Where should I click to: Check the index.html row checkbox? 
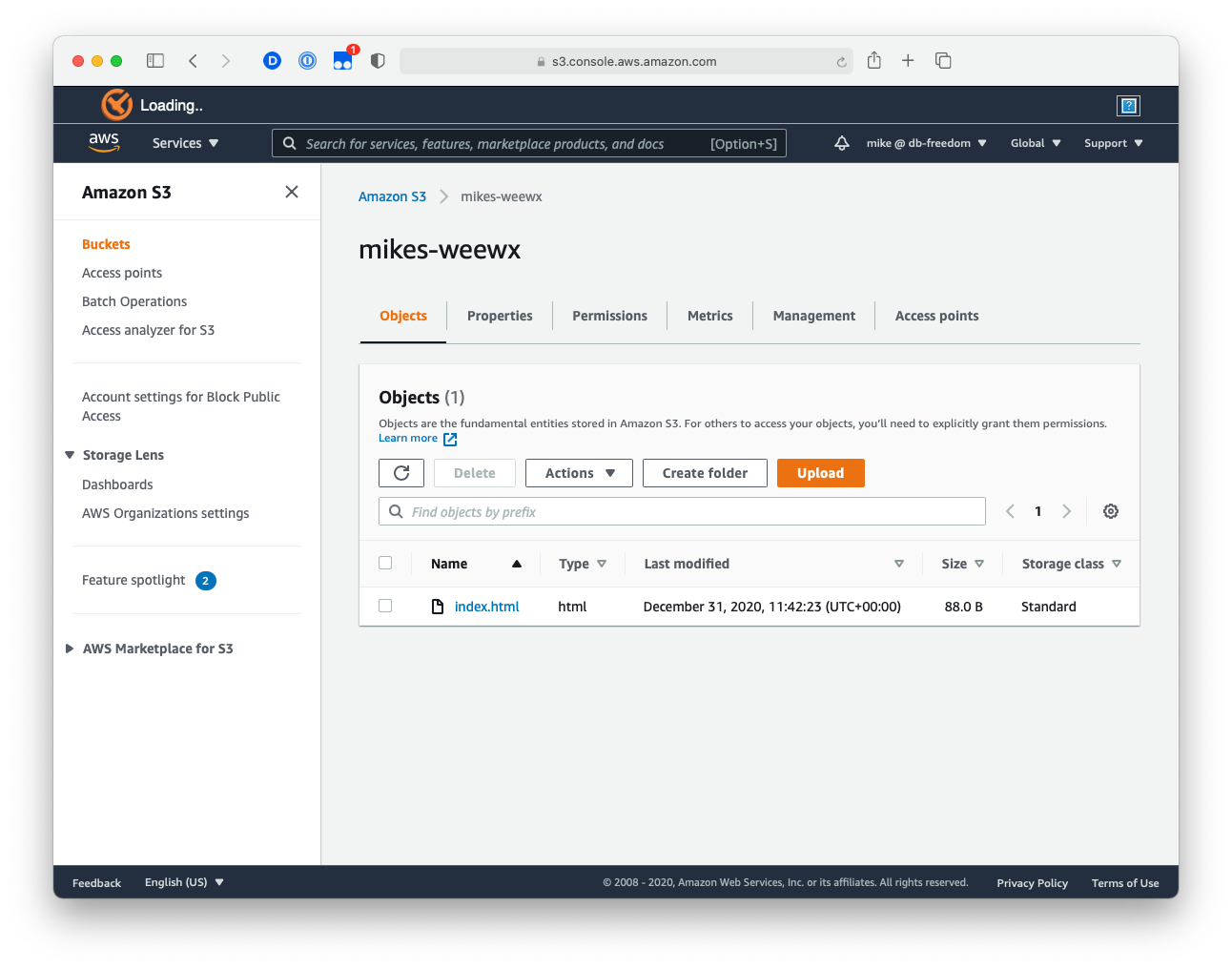coord(385,606)
